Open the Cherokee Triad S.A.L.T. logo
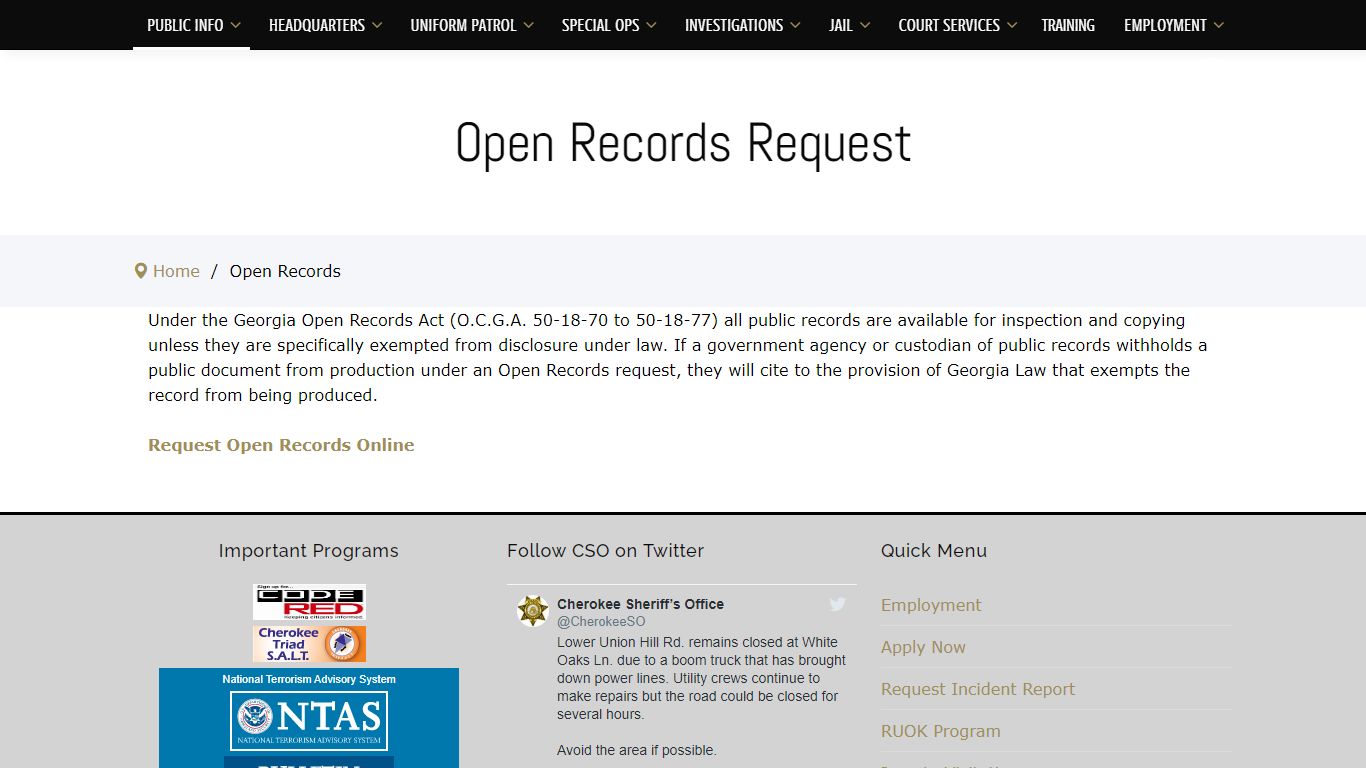 click(309, 644)
